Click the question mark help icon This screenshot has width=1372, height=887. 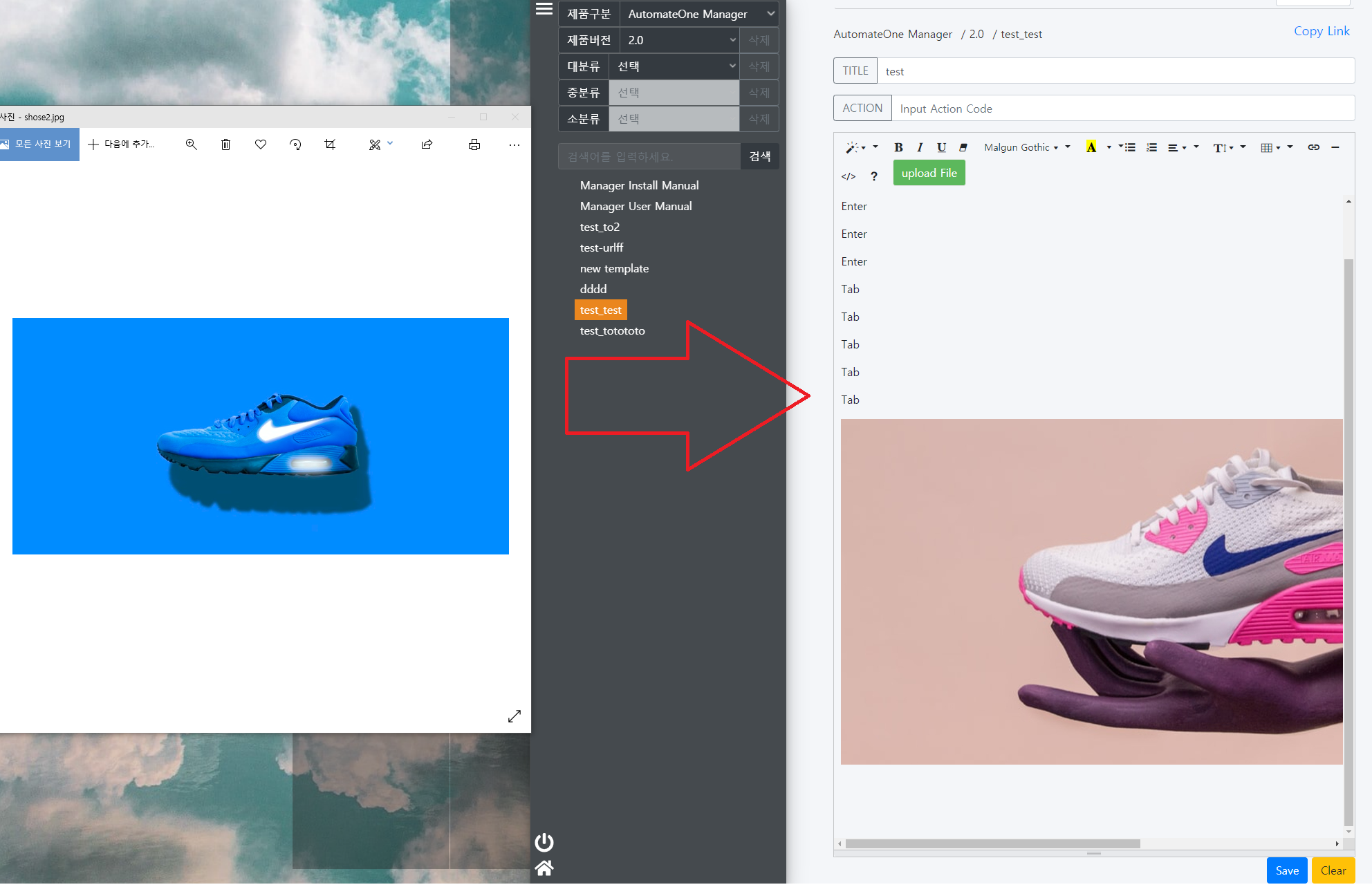coord(874,176)
